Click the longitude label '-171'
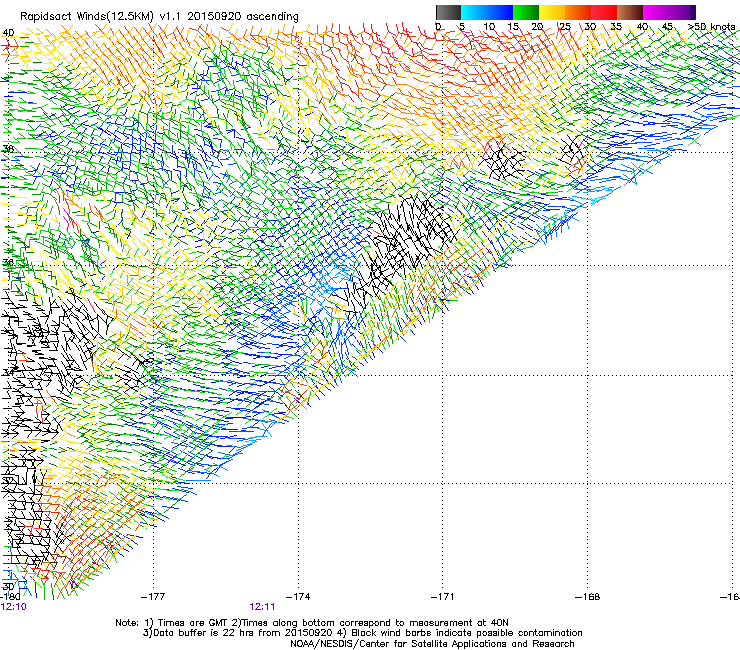This screenshot has height=650, width=740. pyautogui.click(x=442, y=597)
